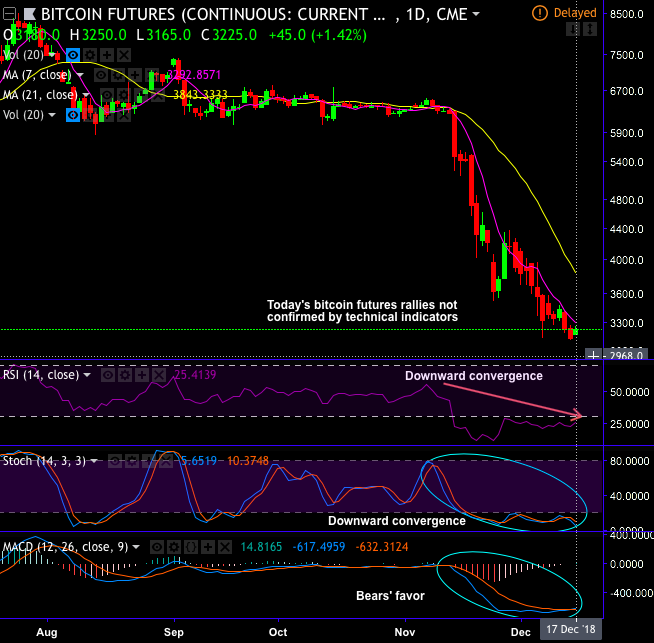Toggle visibility eye of lower Vol (20)
The height and width of the screenshot is (643, 654).
point(73,115)
